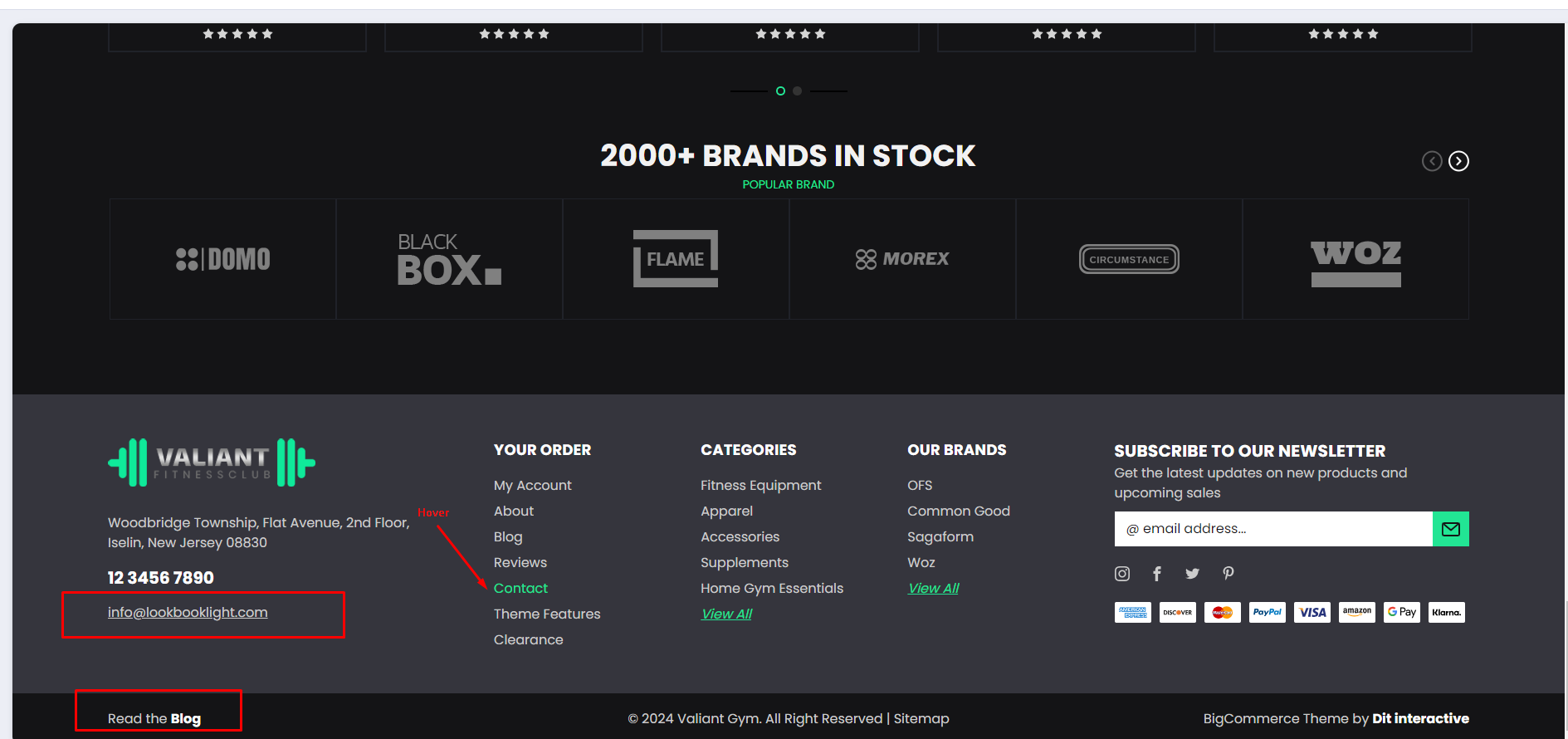Open the Sitemap link in footer

tap(921, 719)
